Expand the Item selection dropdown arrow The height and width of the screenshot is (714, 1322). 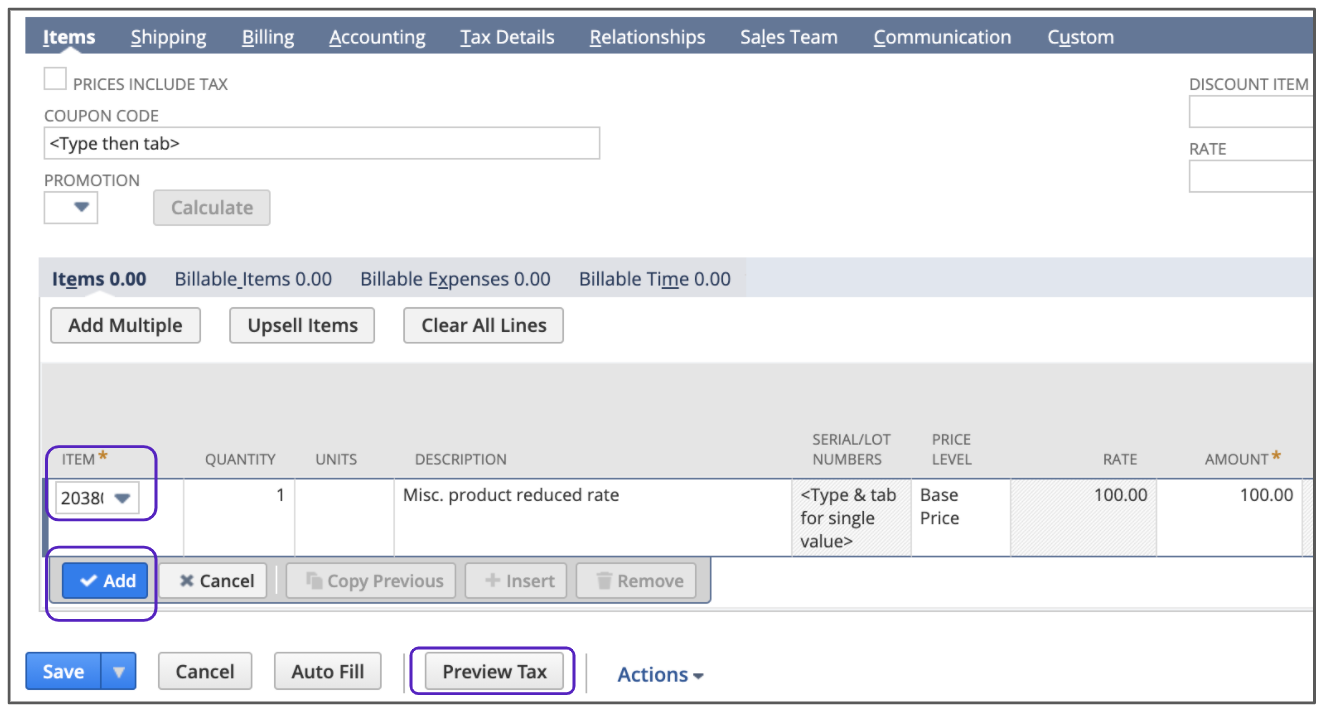tap(123, 498)
